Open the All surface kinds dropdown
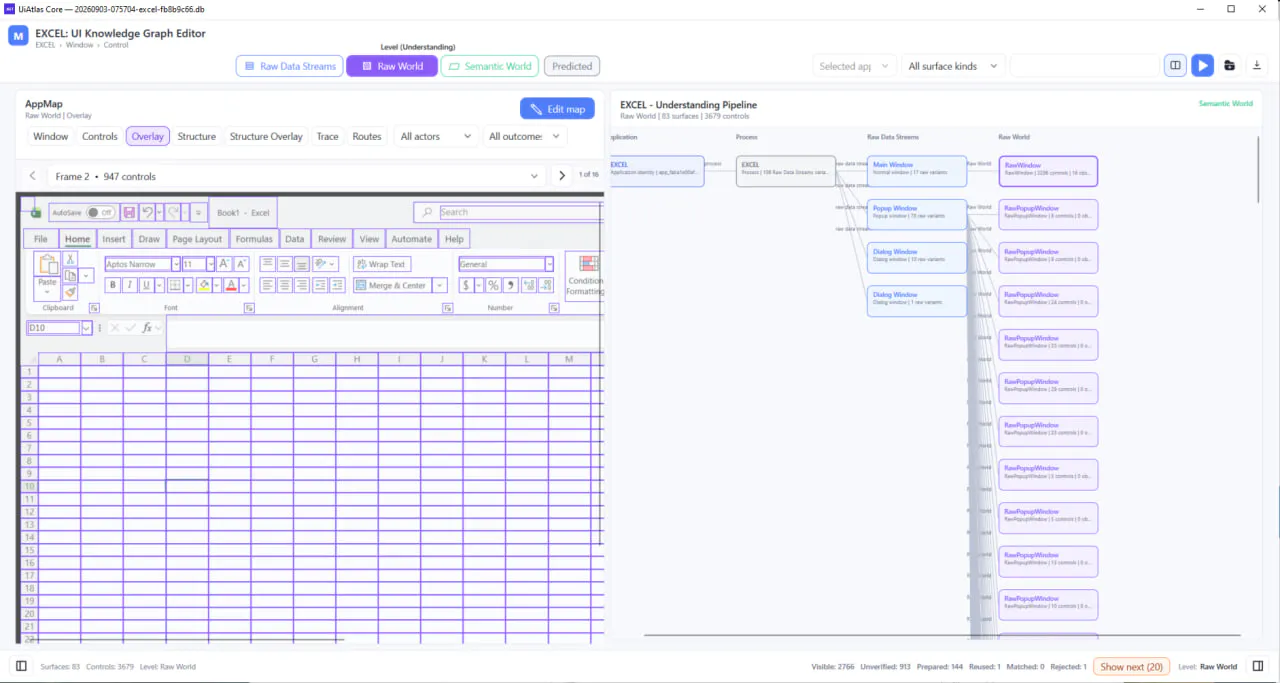1280x683 pixels. [x=953, y=66]
